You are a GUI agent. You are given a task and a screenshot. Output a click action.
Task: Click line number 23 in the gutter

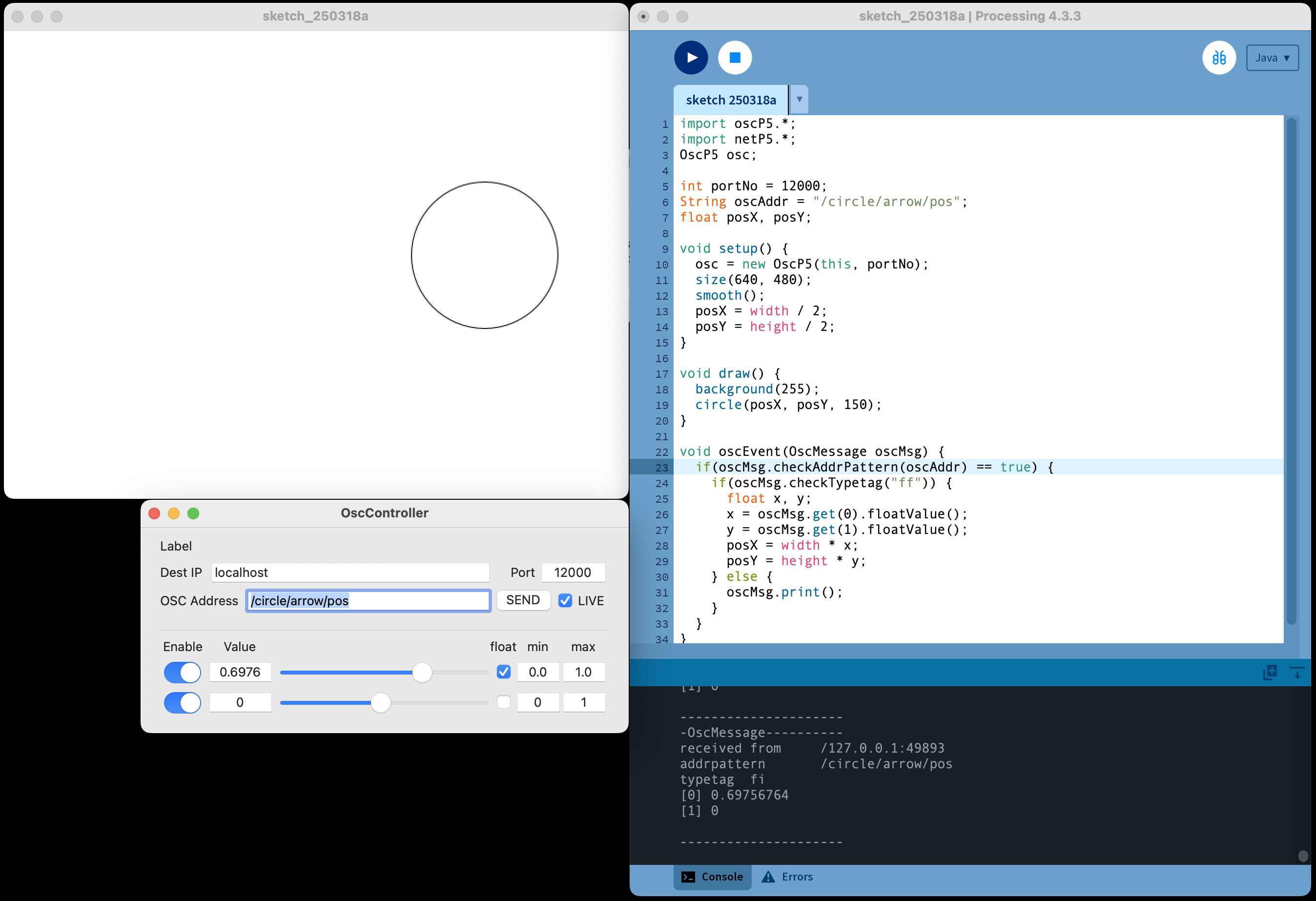click(x=661, y=467)
